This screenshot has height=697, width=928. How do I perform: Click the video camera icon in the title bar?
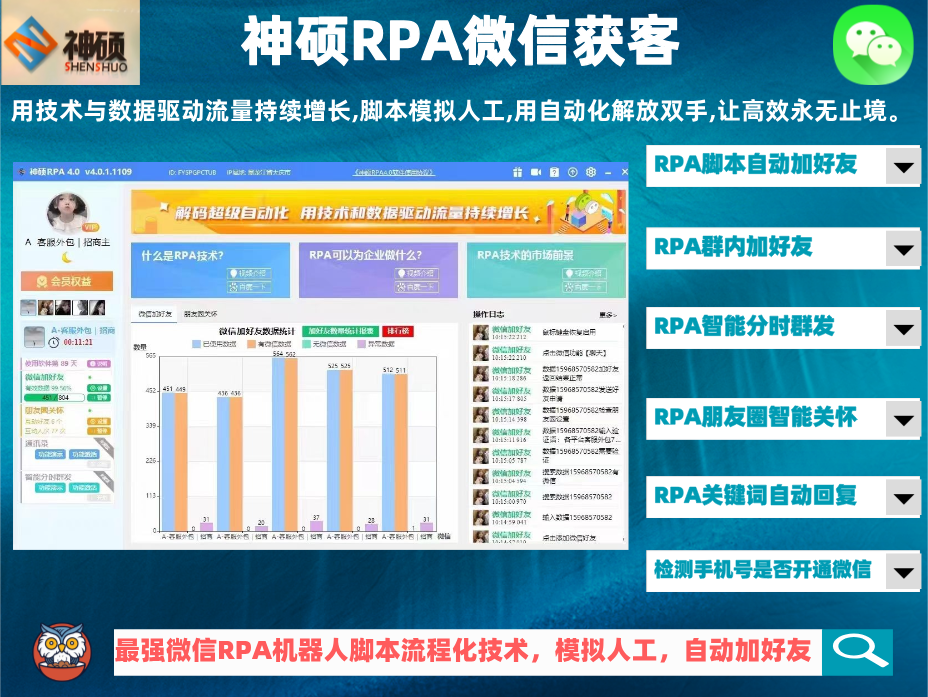pos(535,171)
